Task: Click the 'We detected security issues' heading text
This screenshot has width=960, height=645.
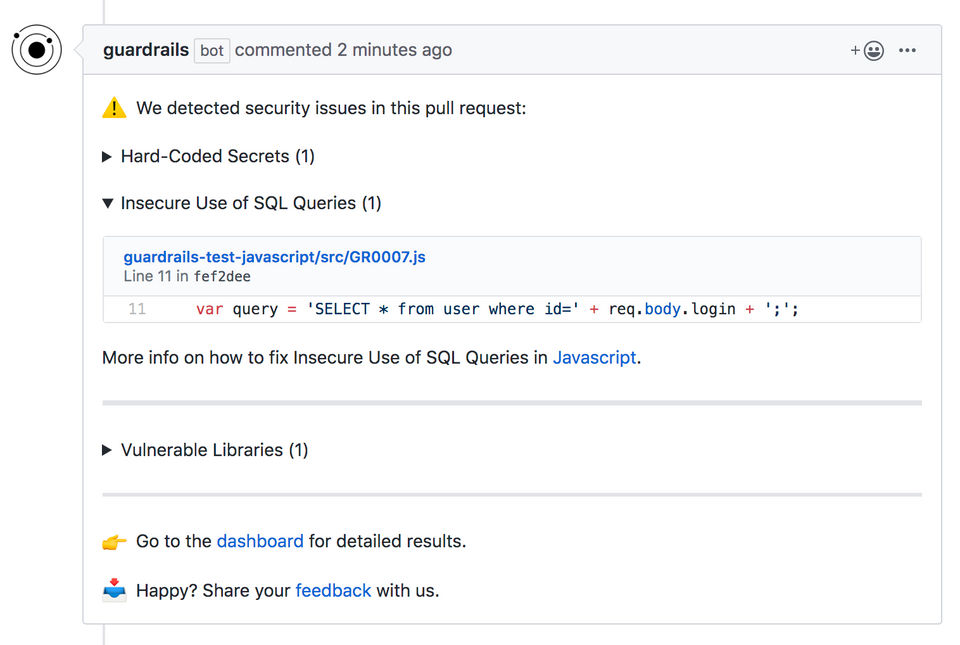Action: click(331, 108)
